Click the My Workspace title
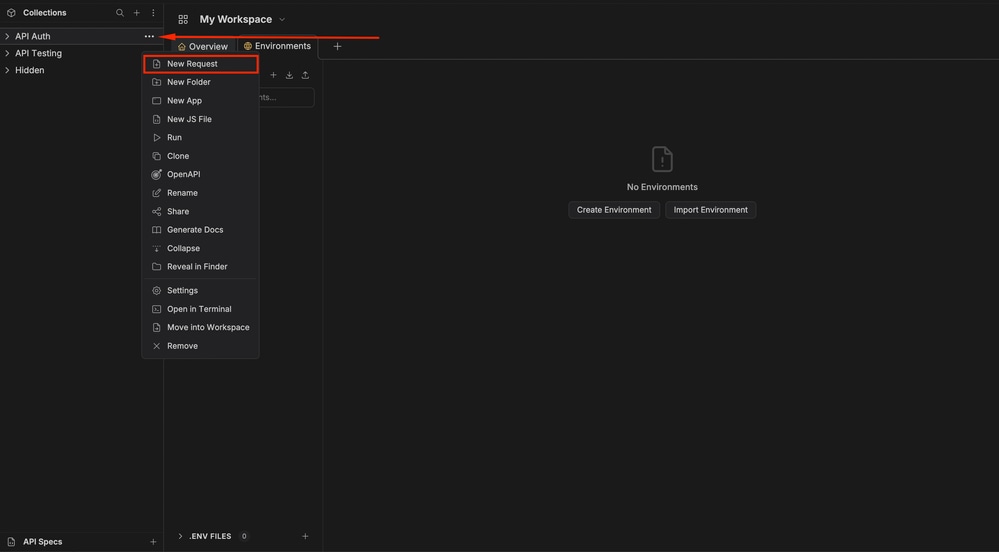999x552 pixels. (x=236, y=20)
